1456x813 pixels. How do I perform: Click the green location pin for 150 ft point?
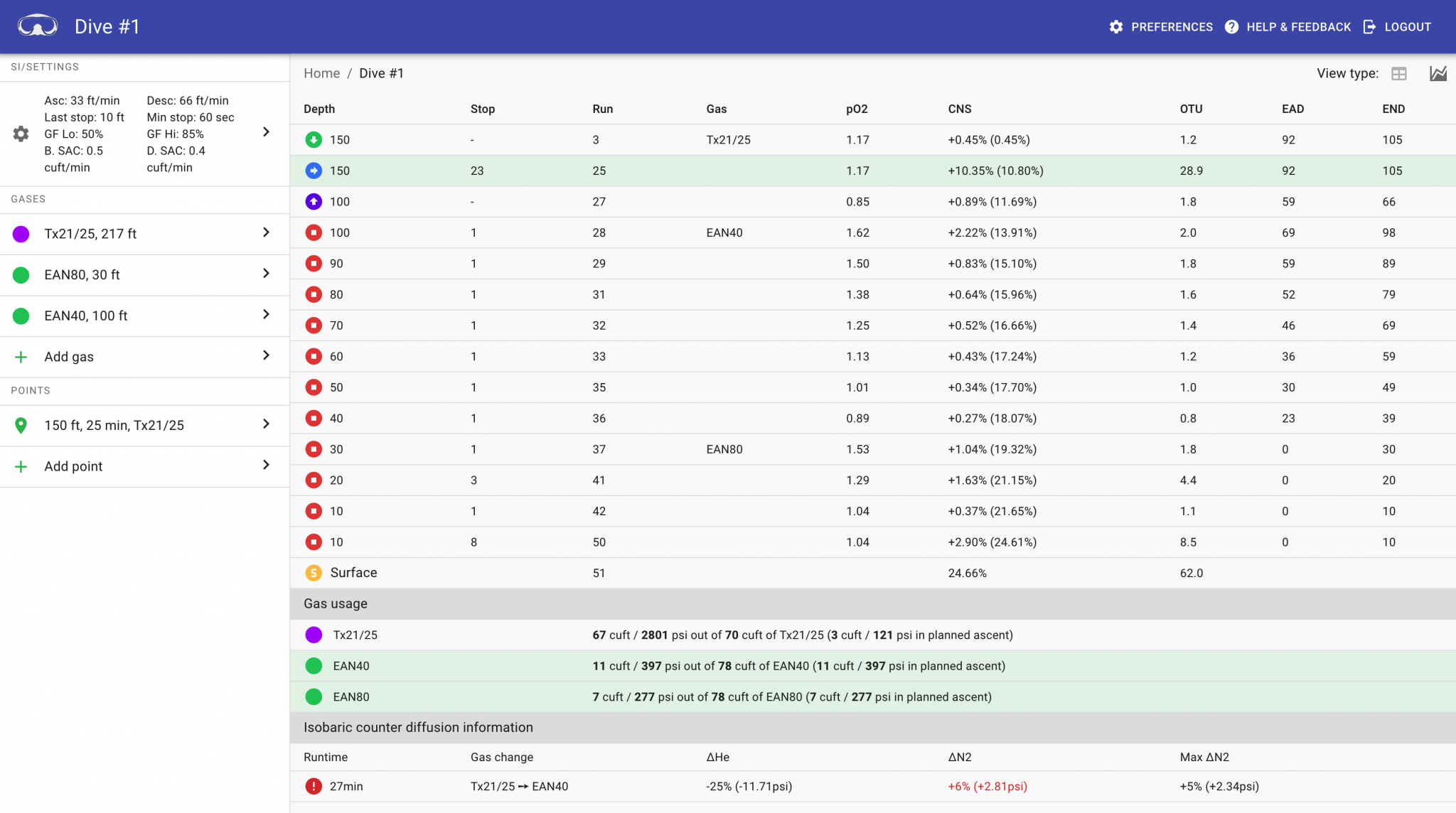click(x=21, y=425)
